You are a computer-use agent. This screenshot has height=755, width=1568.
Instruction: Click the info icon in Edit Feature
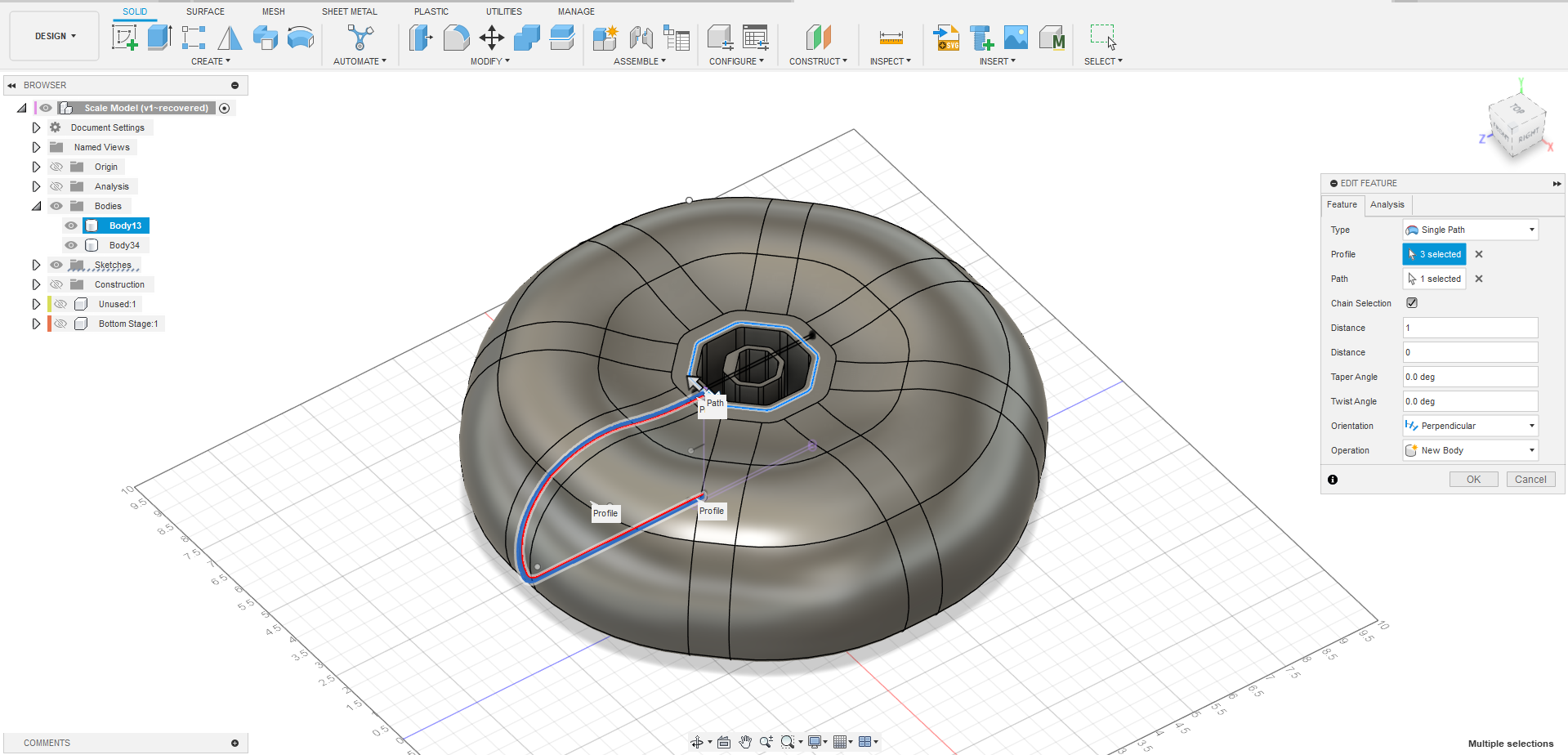pyautogui.click(x=1333, y=480)
